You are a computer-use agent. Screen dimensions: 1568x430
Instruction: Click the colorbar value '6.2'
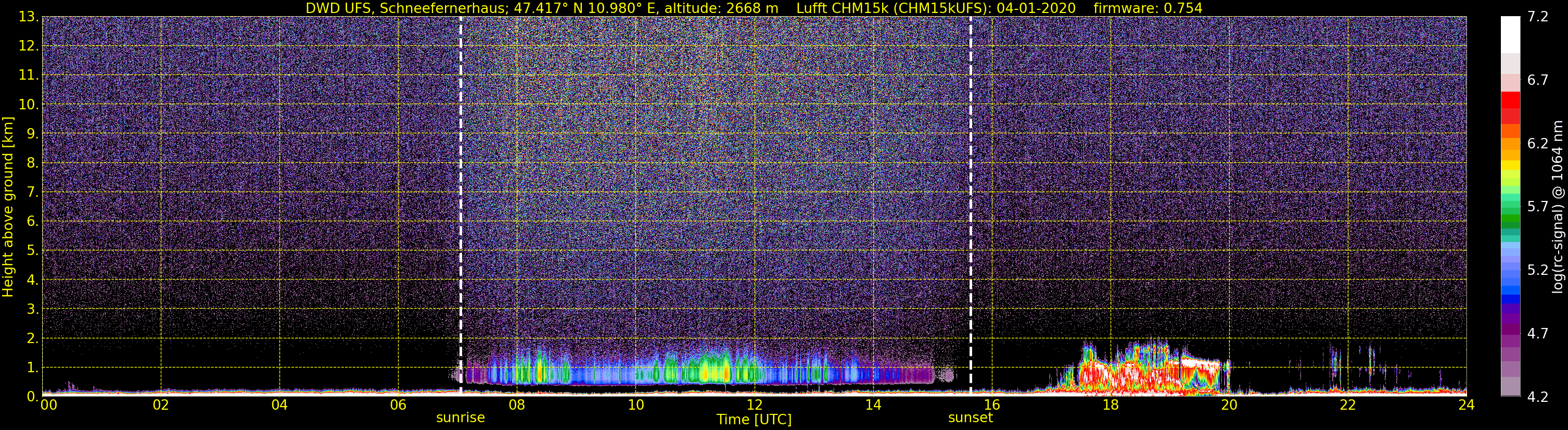(1538, 144)
